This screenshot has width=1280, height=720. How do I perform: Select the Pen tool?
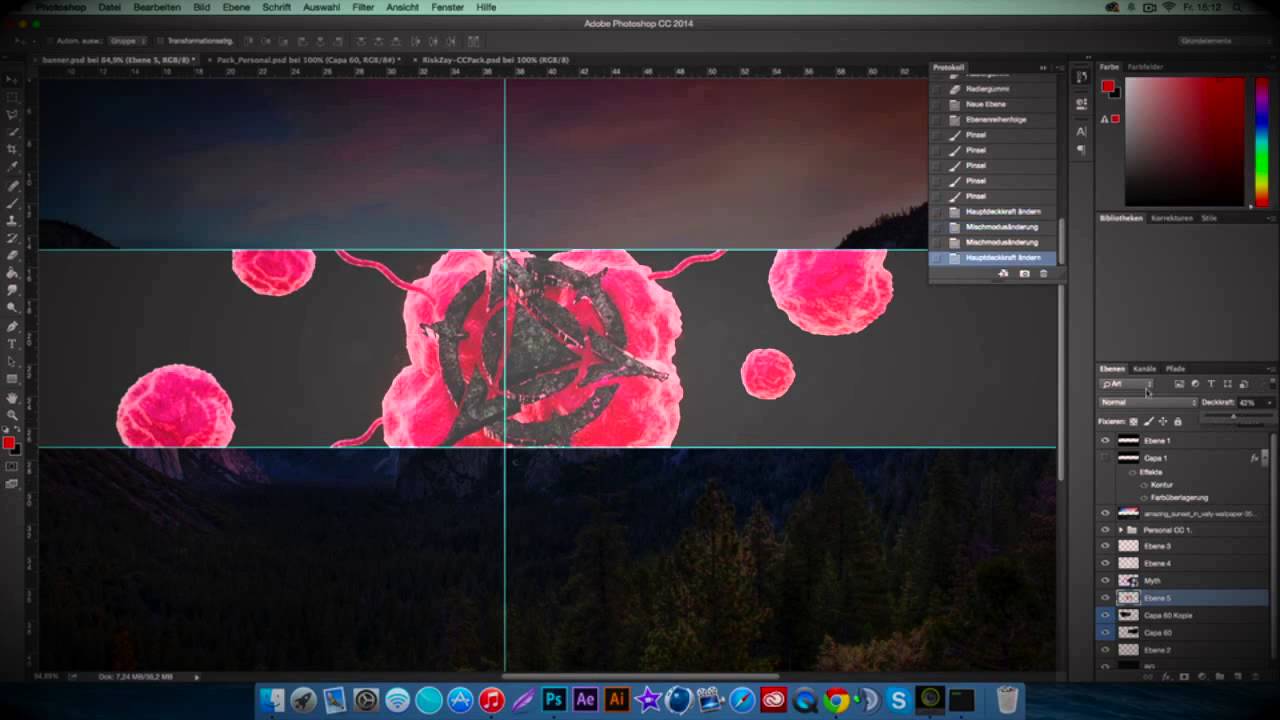point(12,327)
